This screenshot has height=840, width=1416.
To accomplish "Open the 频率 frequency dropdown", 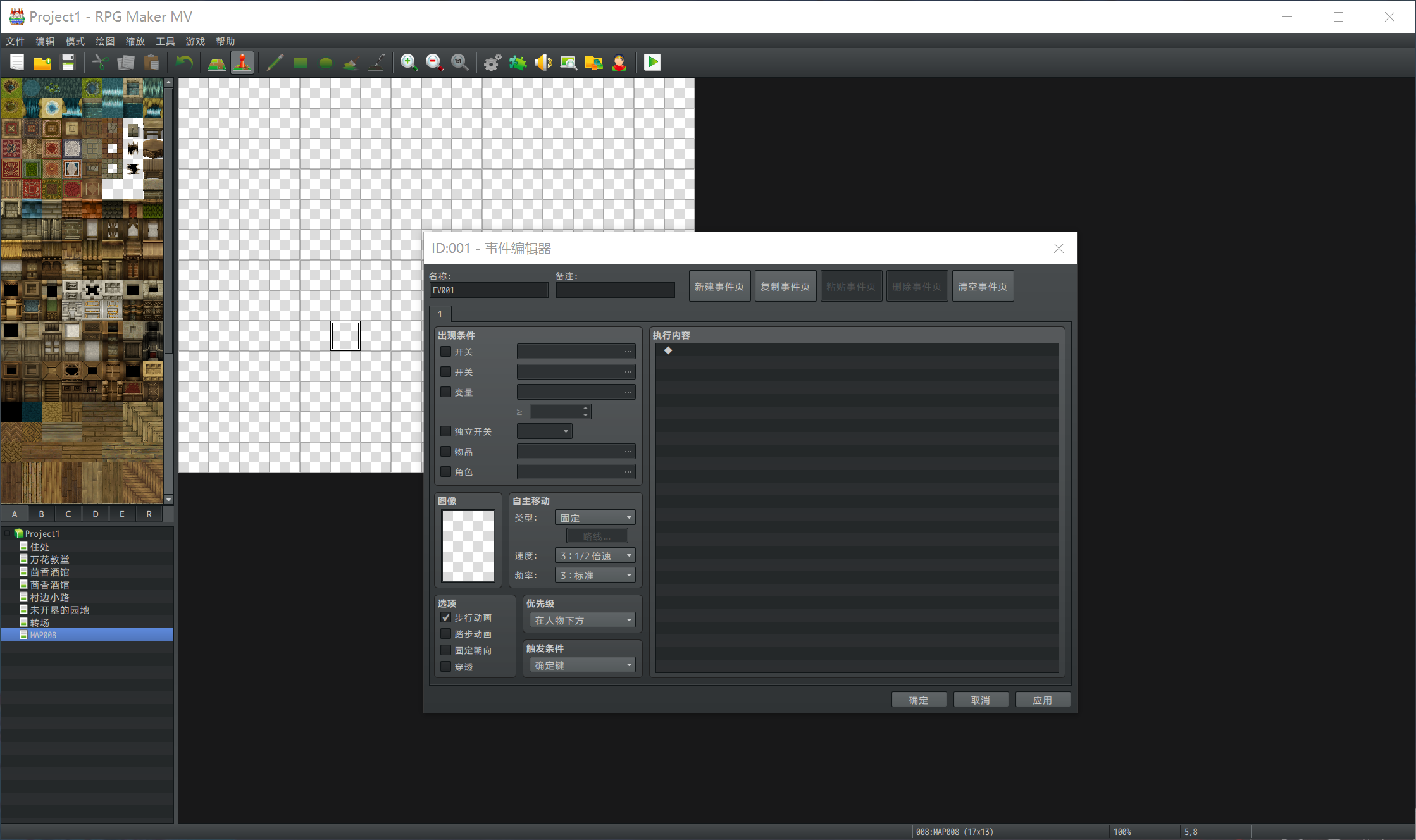I will (x=595, y=575).
